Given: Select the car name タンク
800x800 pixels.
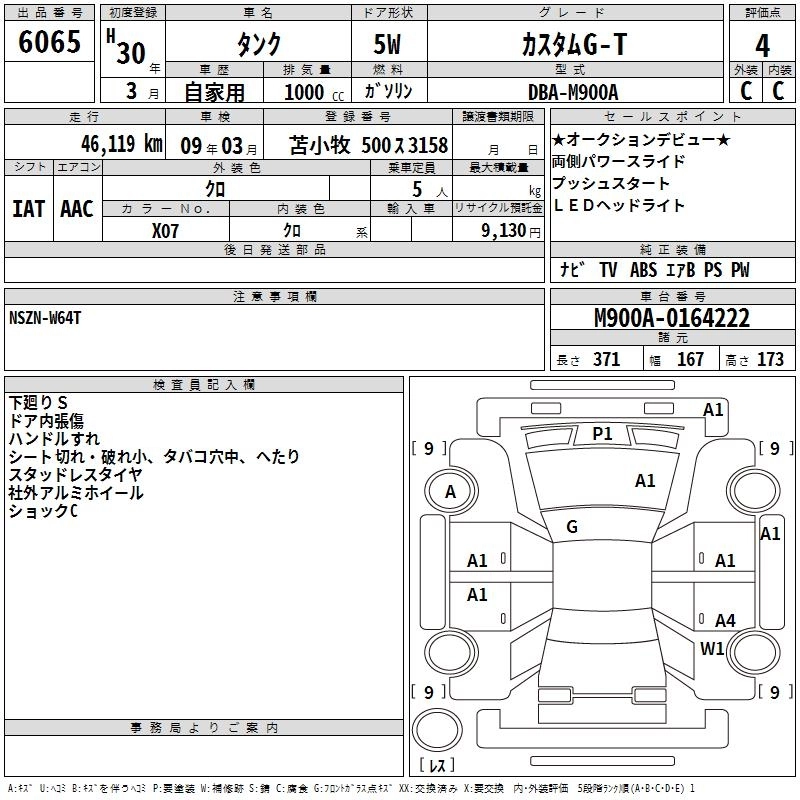Looking at the screenshot, I should point(256,46).
